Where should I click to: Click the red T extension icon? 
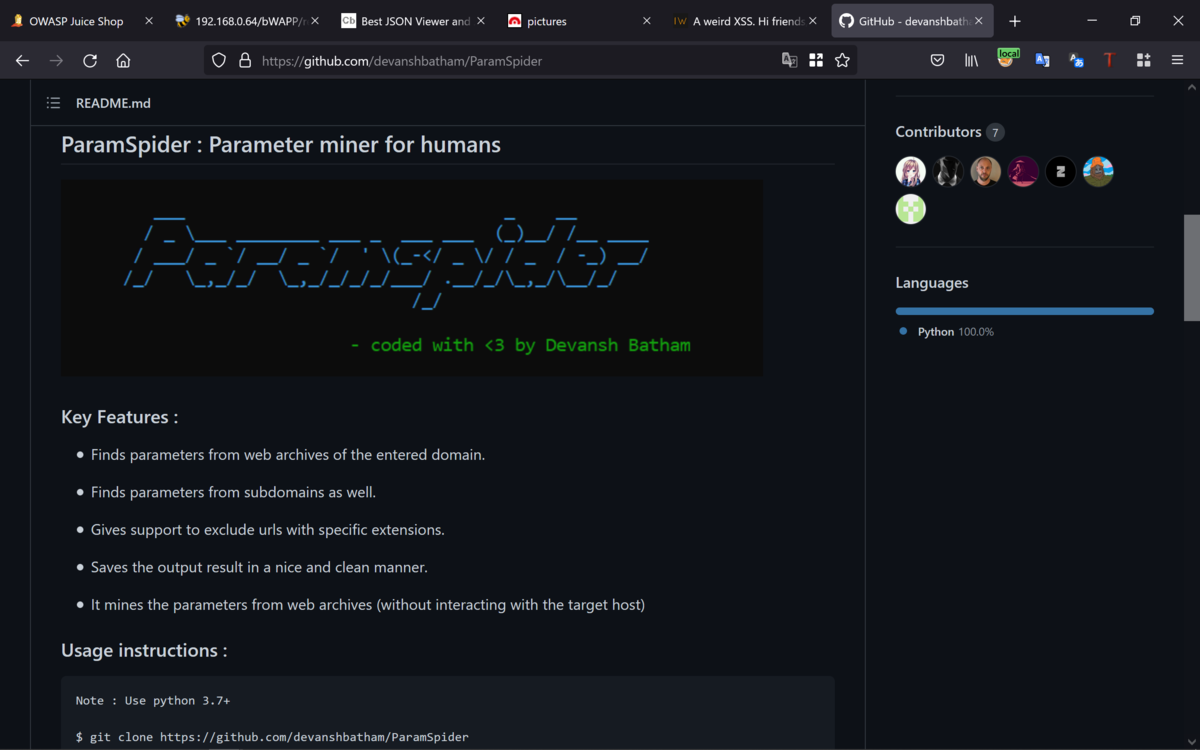[x=1109, y=61]
